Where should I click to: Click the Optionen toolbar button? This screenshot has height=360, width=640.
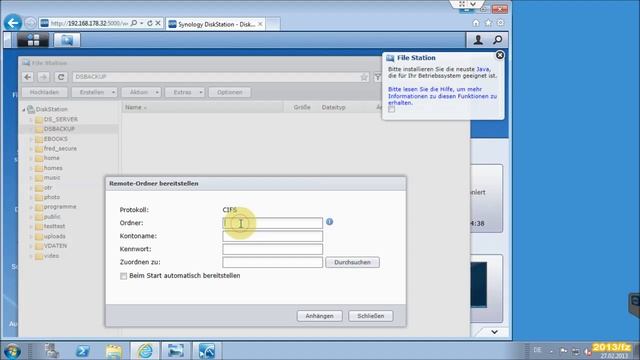230,92
